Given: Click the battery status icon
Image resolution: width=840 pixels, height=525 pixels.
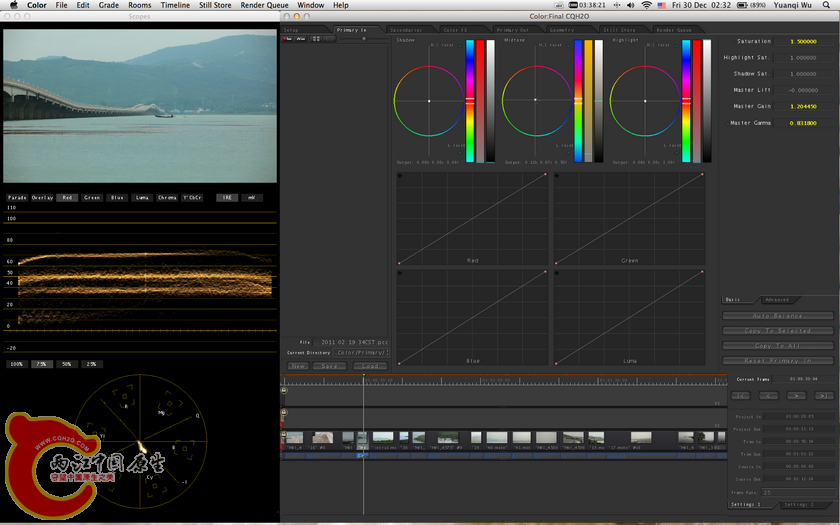Looking at the screenshot, I should coord(742,5).
